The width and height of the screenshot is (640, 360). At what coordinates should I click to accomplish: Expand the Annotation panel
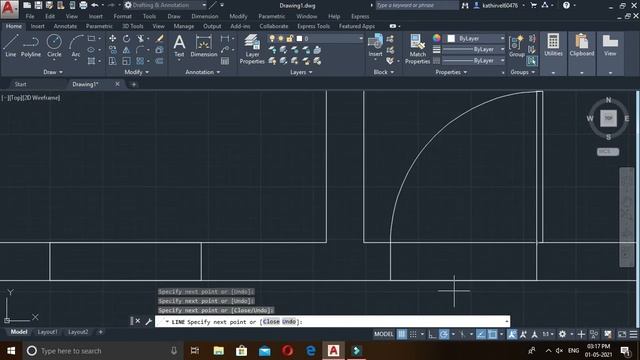point(202,72)
